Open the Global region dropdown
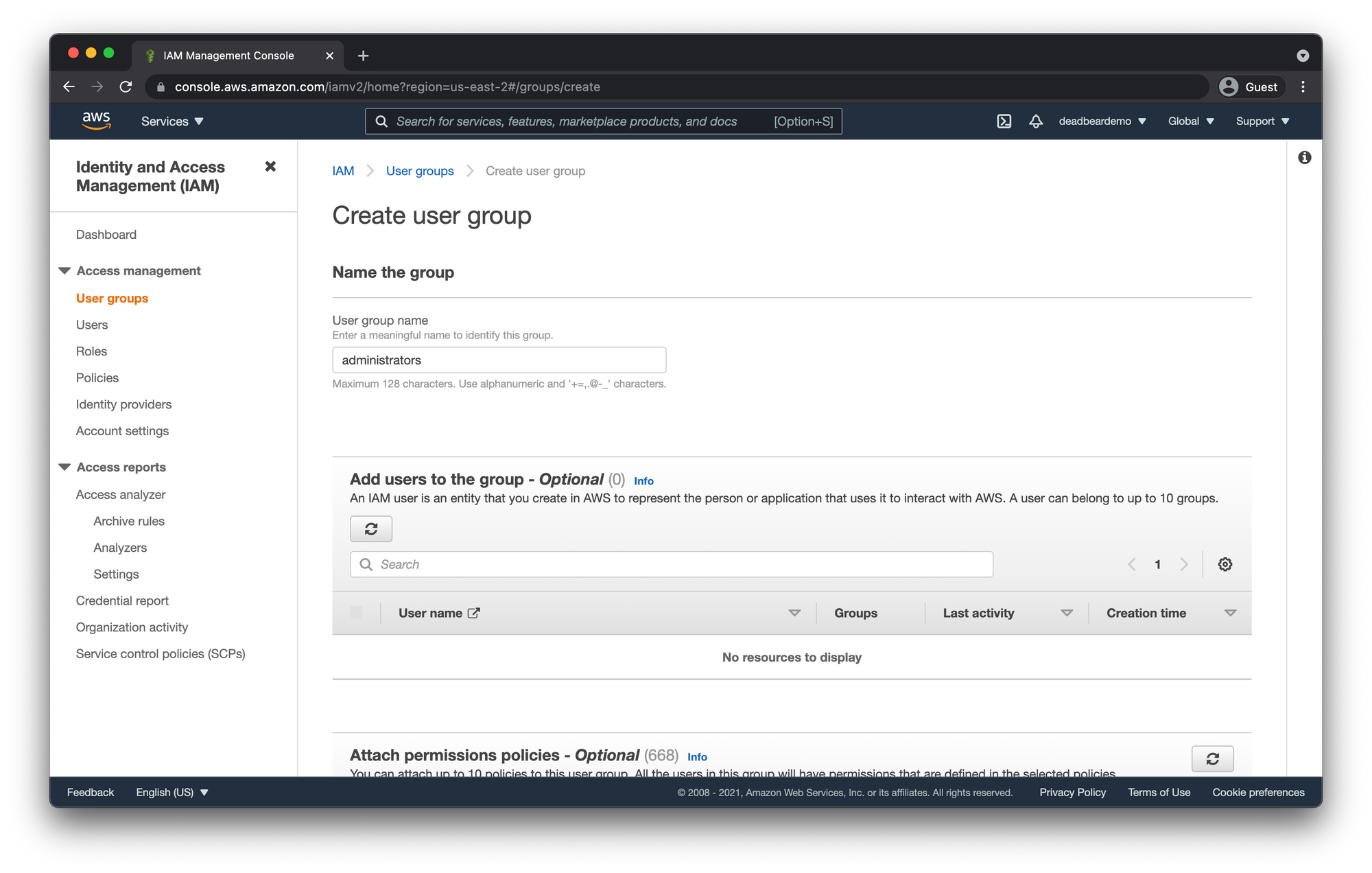 [x=1191, y=121]
